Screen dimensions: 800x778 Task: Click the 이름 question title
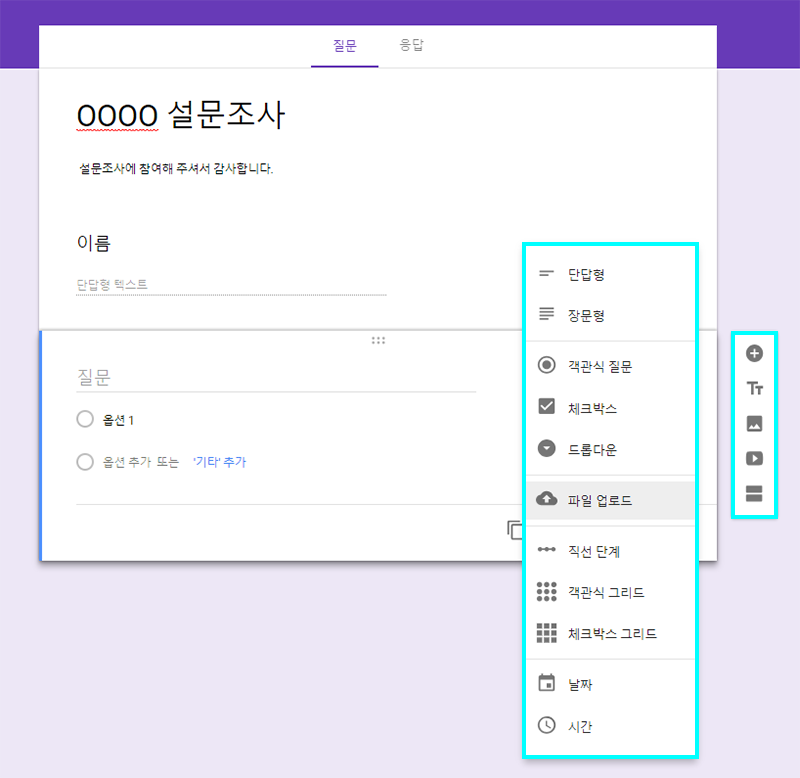(93, 243)
